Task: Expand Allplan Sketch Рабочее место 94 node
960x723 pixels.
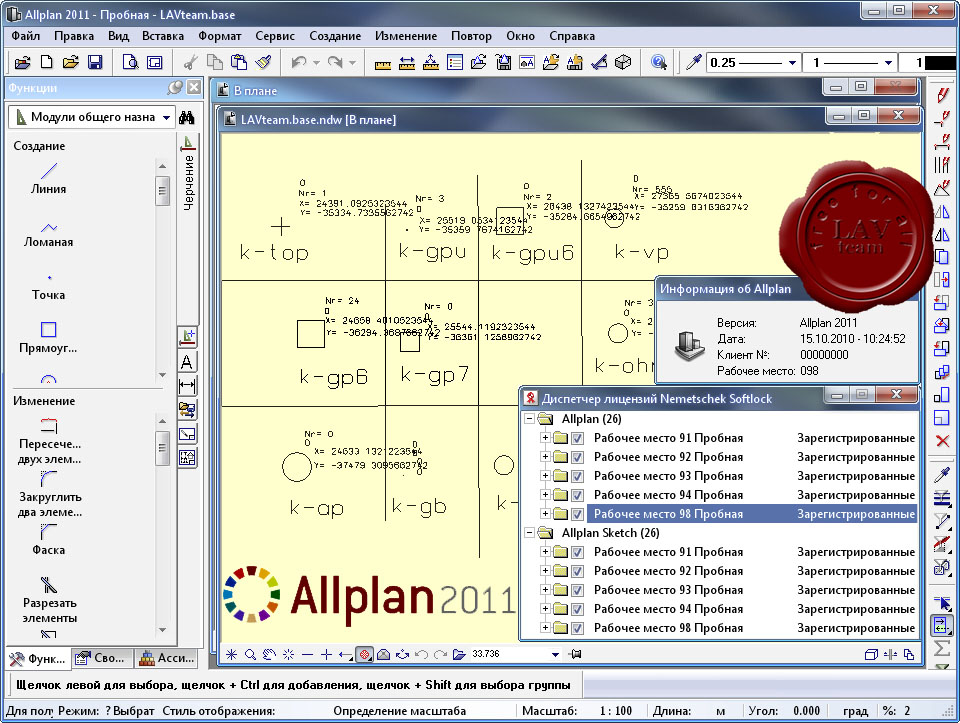Action: pyautogui.click(x=545, y=609)
